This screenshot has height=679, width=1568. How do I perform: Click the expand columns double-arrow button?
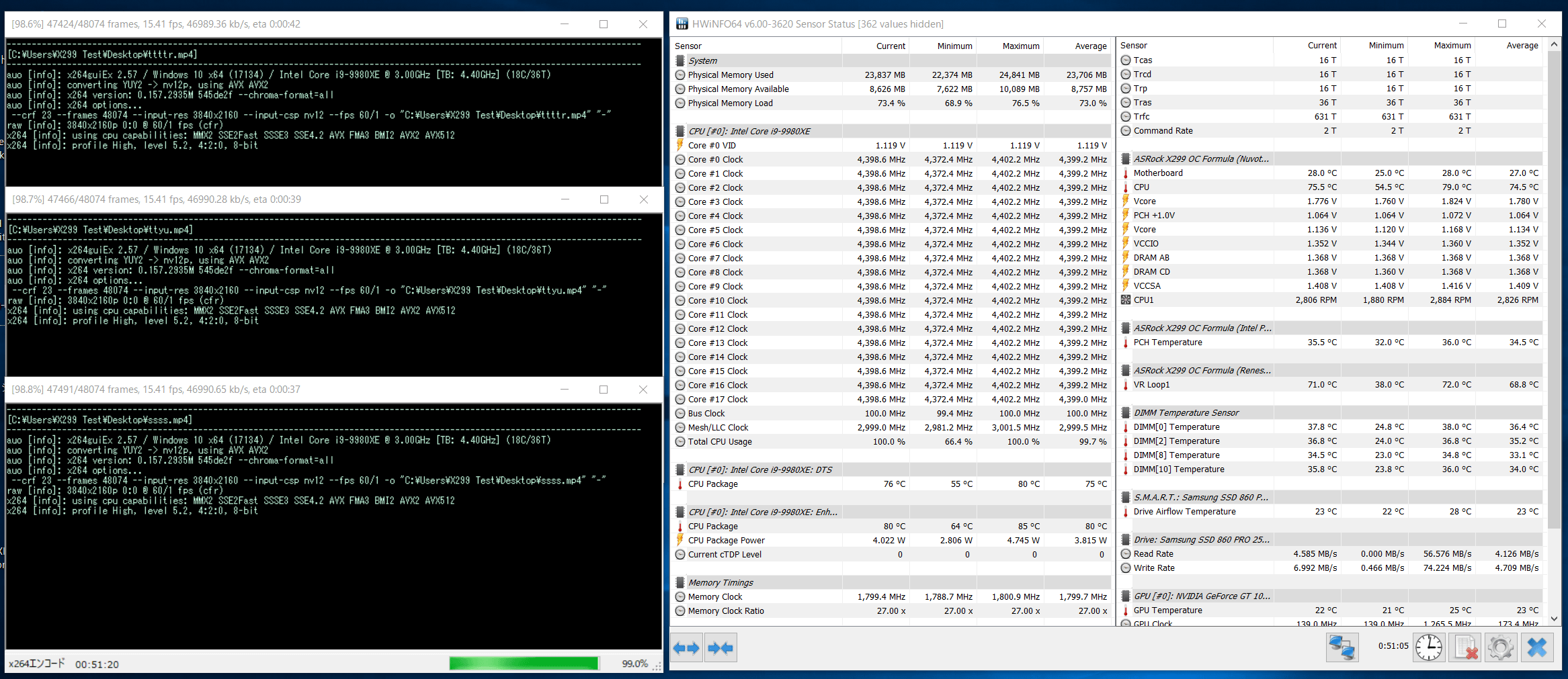(x=687, y=648)
